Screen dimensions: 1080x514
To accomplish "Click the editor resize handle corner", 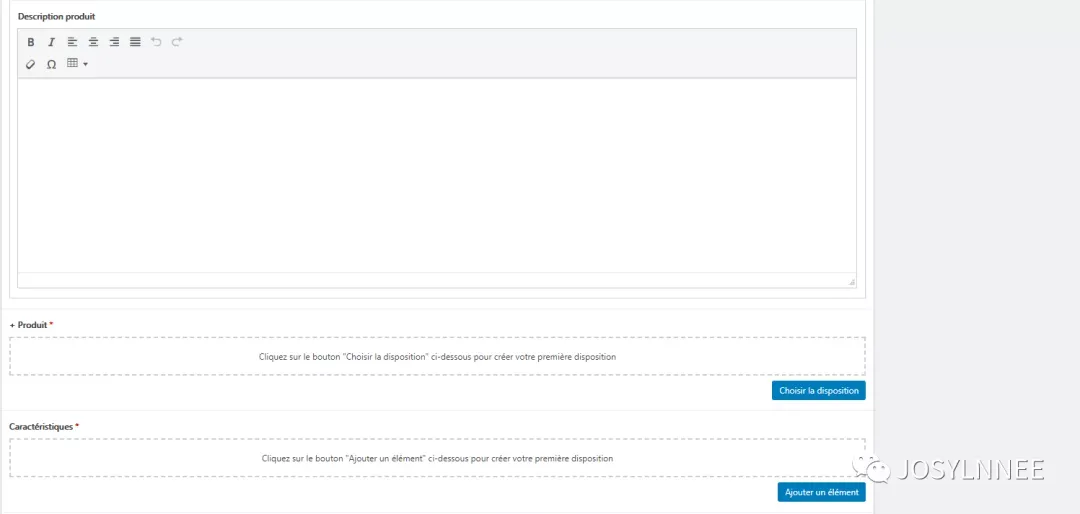I will coord(852,282).
